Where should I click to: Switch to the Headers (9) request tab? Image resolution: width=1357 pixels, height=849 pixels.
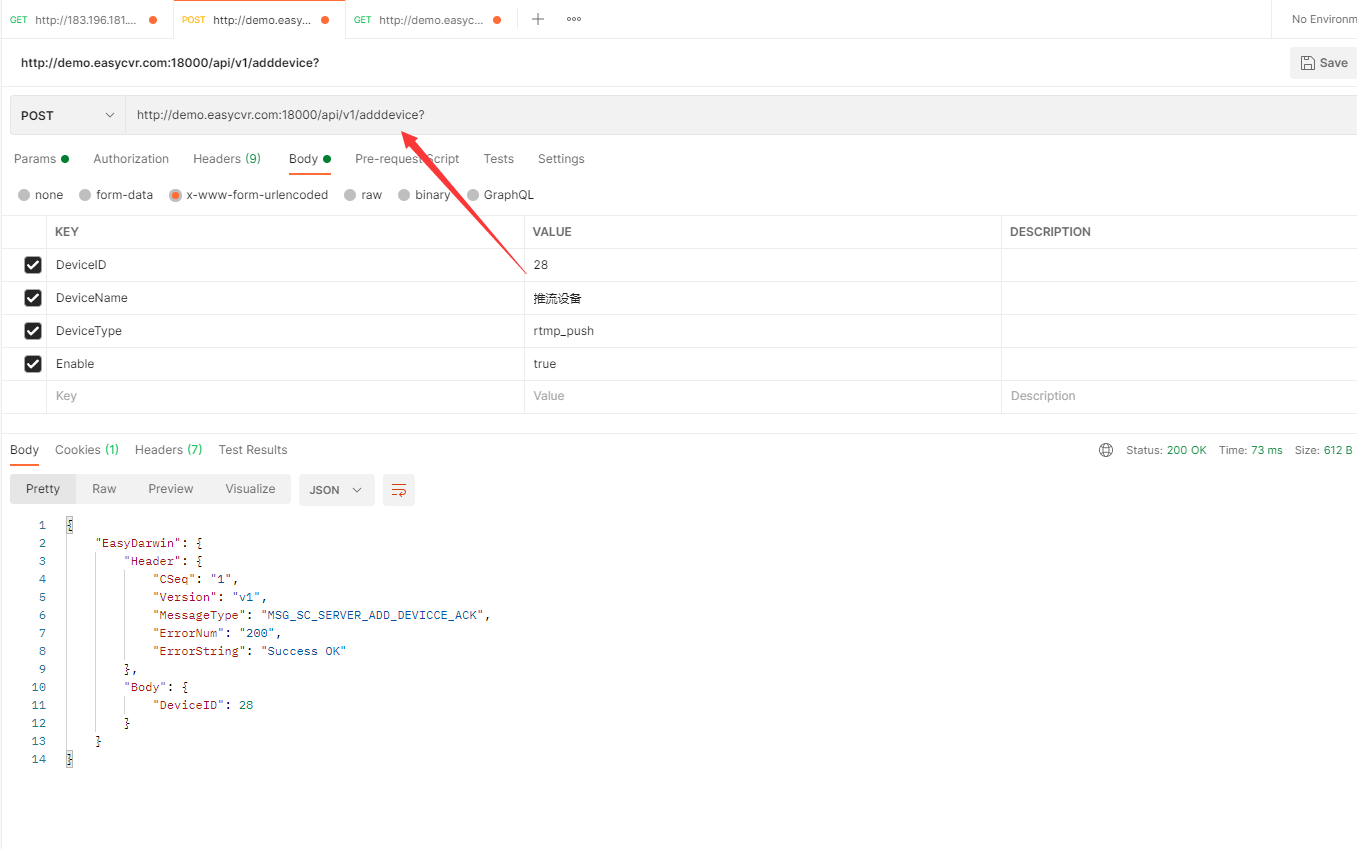pos(226,159)
